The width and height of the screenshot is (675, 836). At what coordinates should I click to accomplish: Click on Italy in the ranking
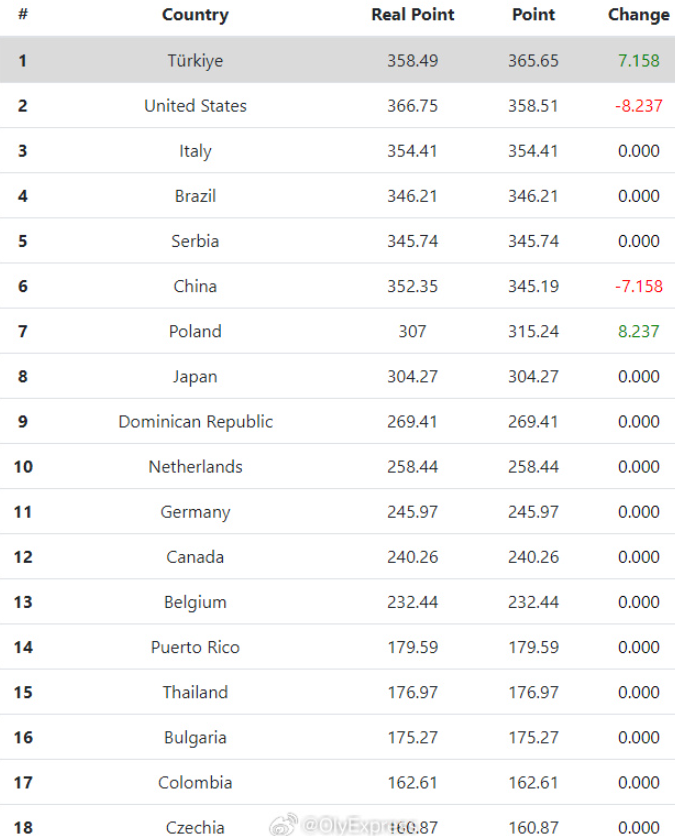(x=195, y=151)
